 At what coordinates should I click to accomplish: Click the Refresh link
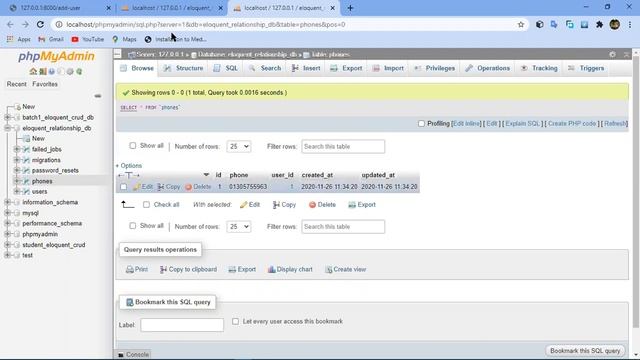[x=615, y=123]
